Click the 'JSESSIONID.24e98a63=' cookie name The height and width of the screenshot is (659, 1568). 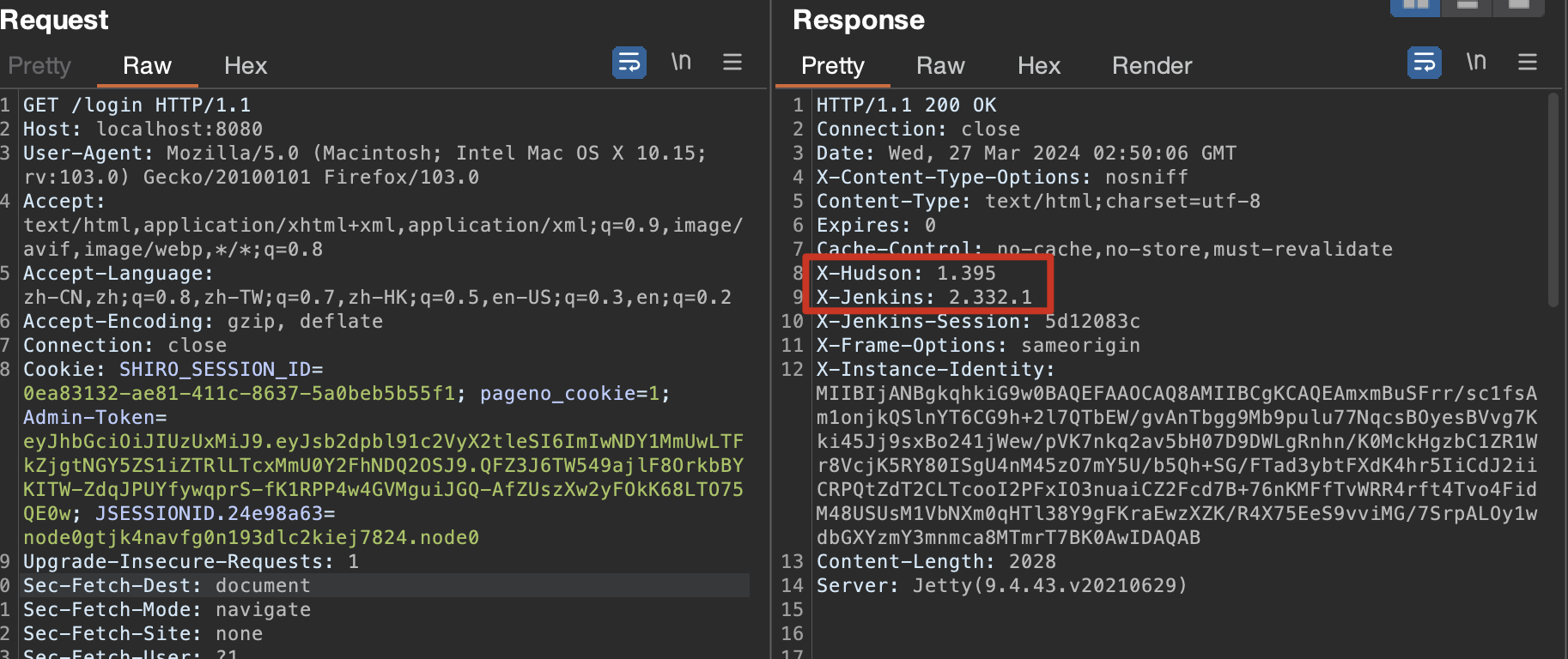pos(215,513)
